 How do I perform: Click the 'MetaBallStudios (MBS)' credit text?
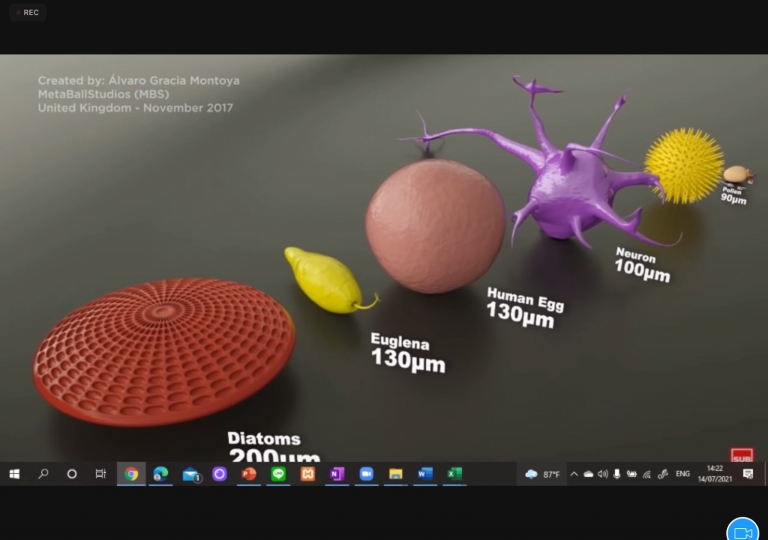pyautogui.click(x=103, y=94)
